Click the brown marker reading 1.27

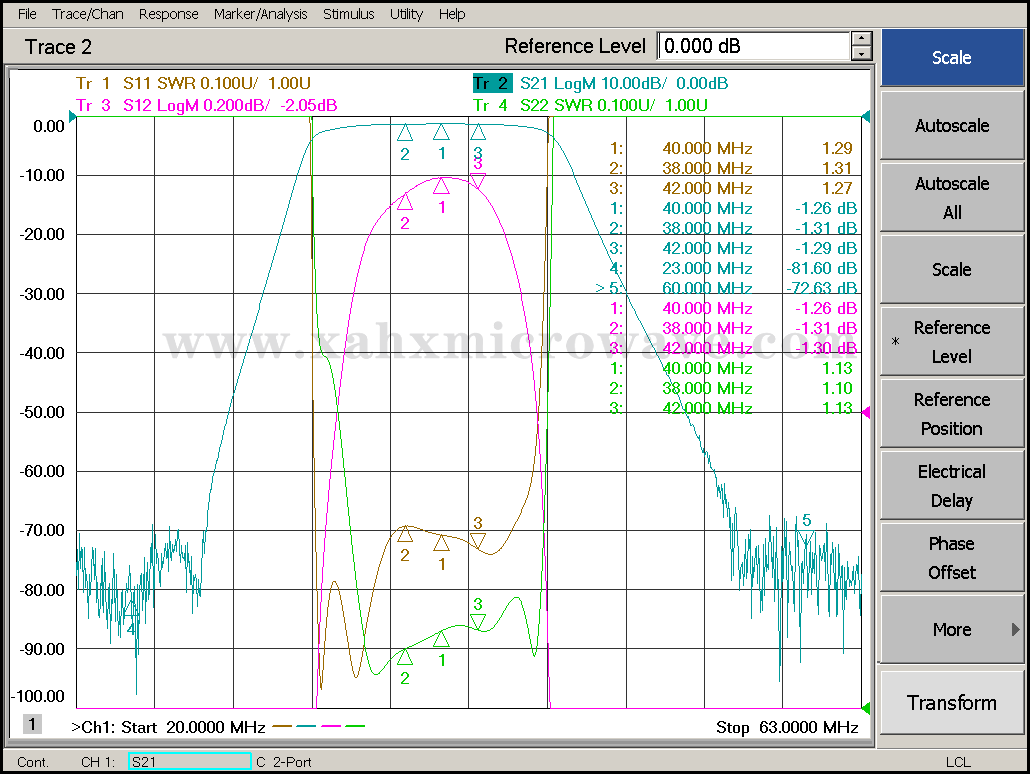(837, 189)
